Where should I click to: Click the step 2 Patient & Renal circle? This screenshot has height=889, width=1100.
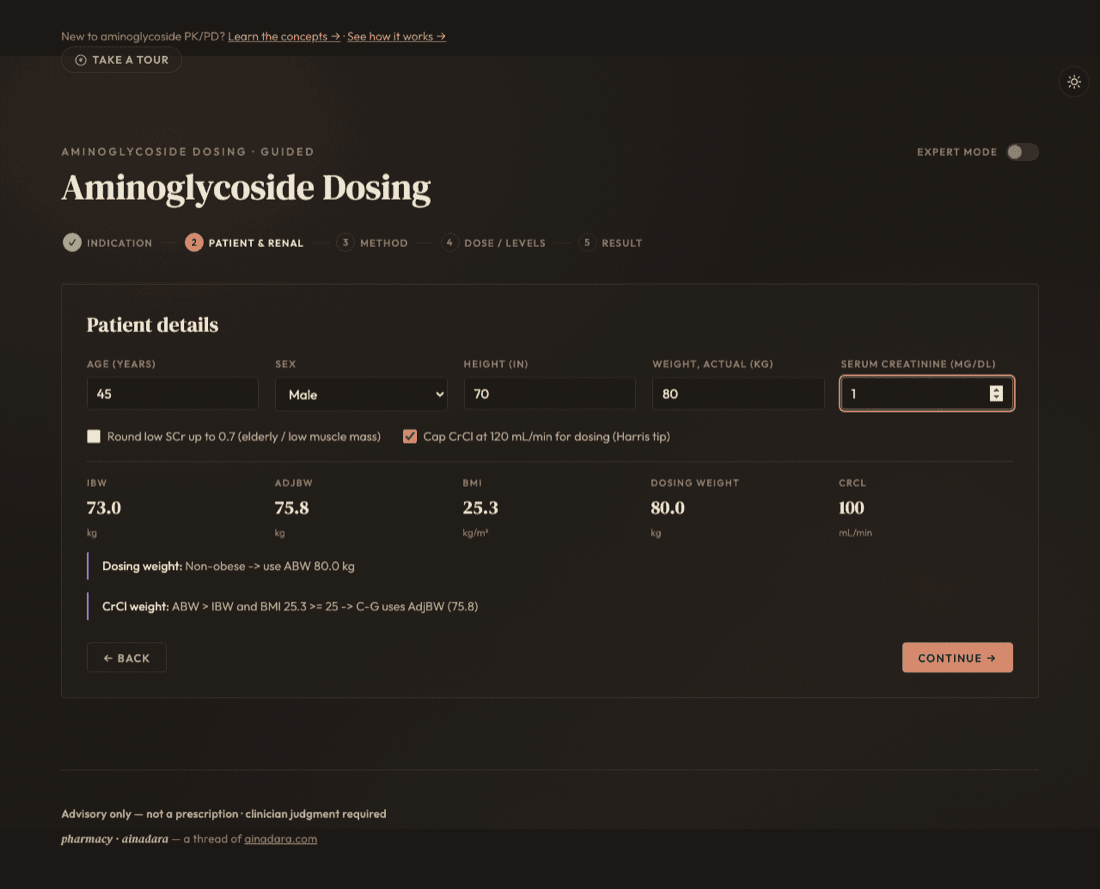194,243
